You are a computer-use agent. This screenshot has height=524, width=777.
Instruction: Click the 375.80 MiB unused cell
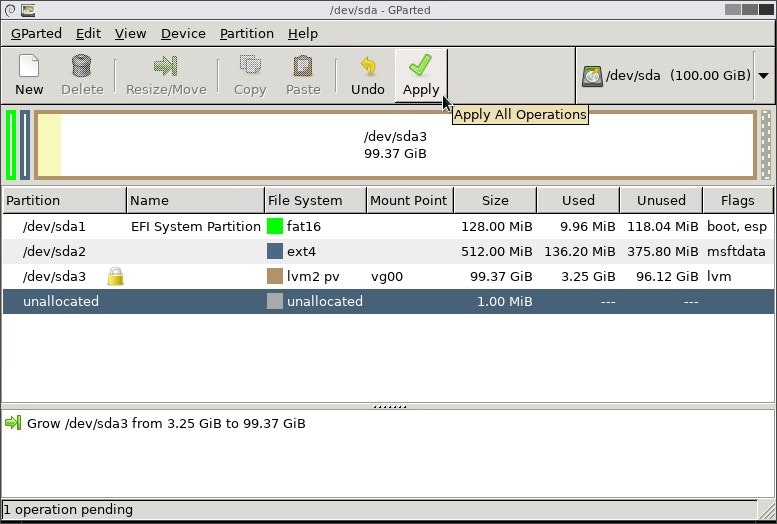point(663,251)
